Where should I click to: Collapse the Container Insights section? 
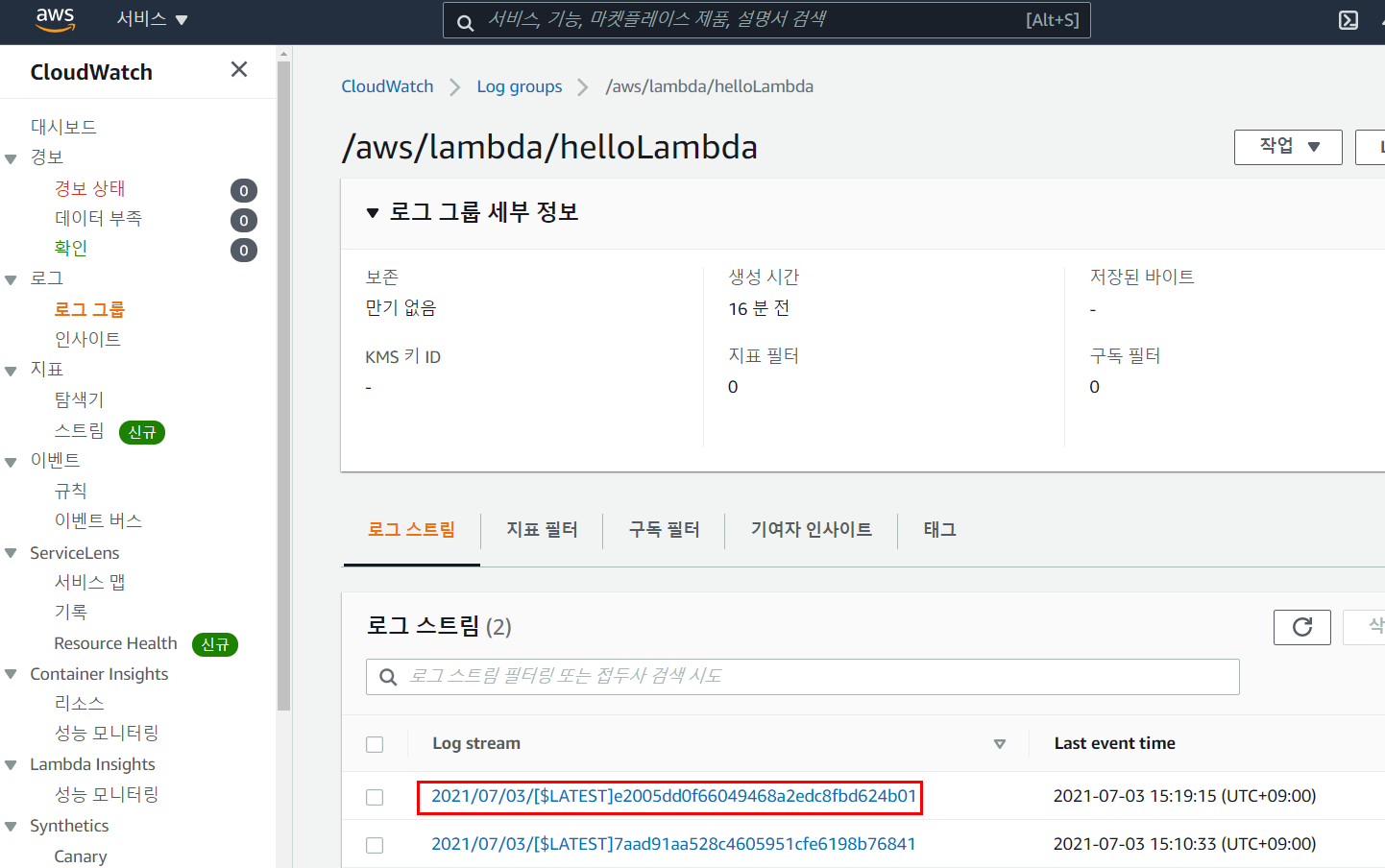[12, 674]
